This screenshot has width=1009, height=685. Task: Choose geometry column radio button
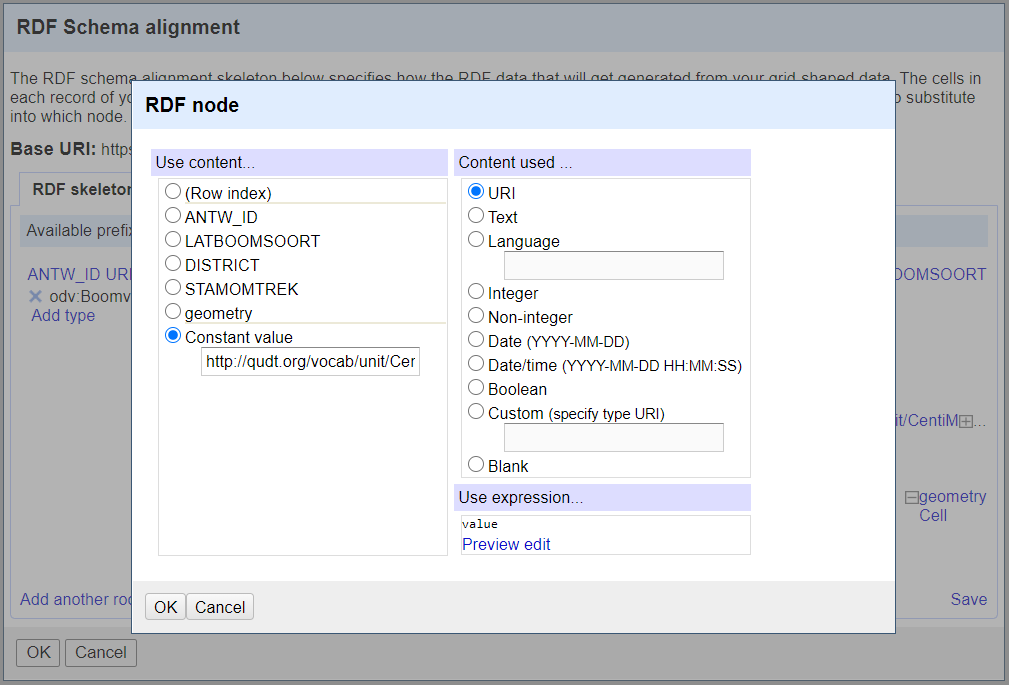point(174,312)
